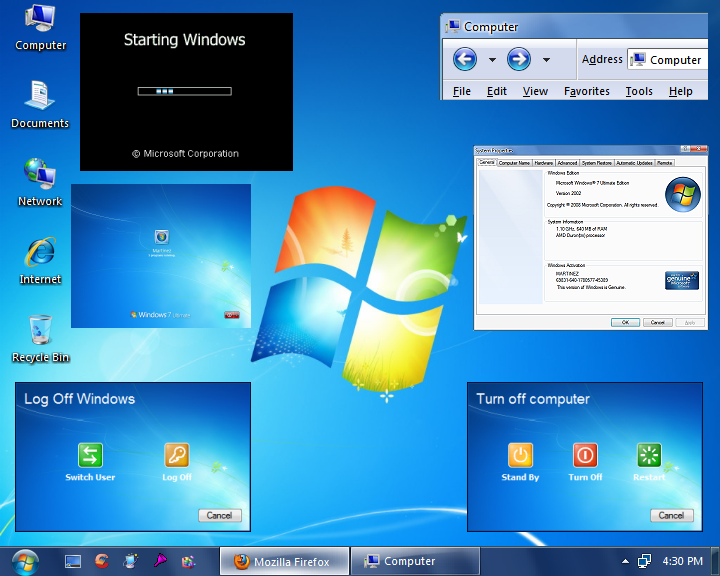Screen dimensions: 720x576
Task: Open the Tools menu
Action: tap(638, 91)
